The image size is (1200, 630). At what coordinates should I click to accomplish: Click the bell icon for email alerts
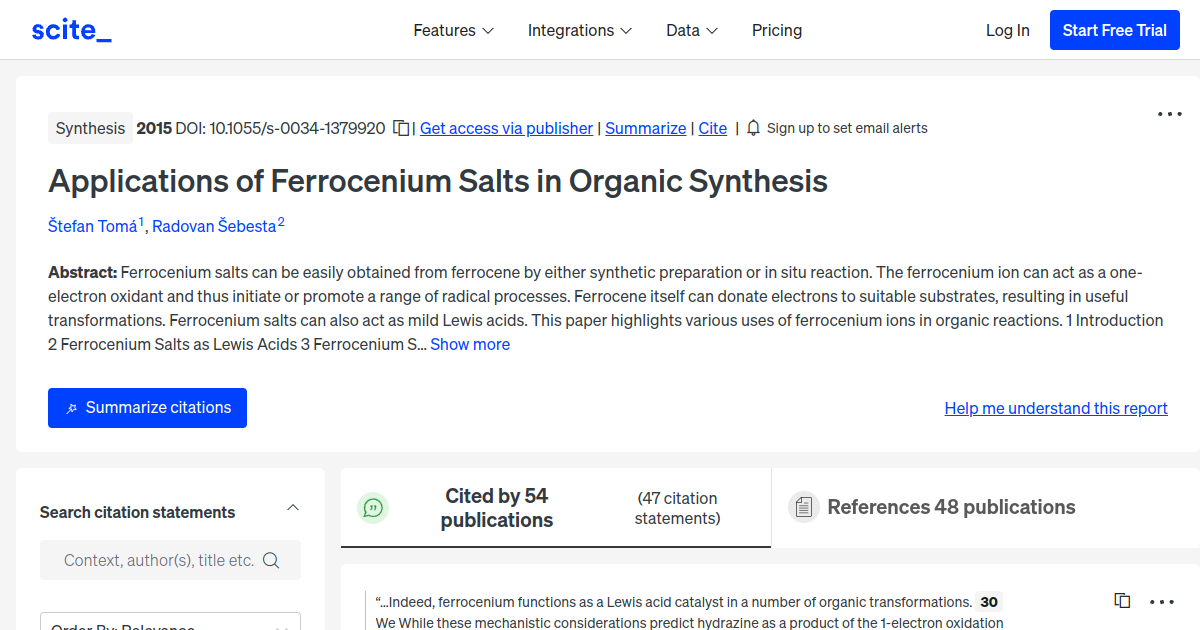pyautogui.click(x=754, y=128)
